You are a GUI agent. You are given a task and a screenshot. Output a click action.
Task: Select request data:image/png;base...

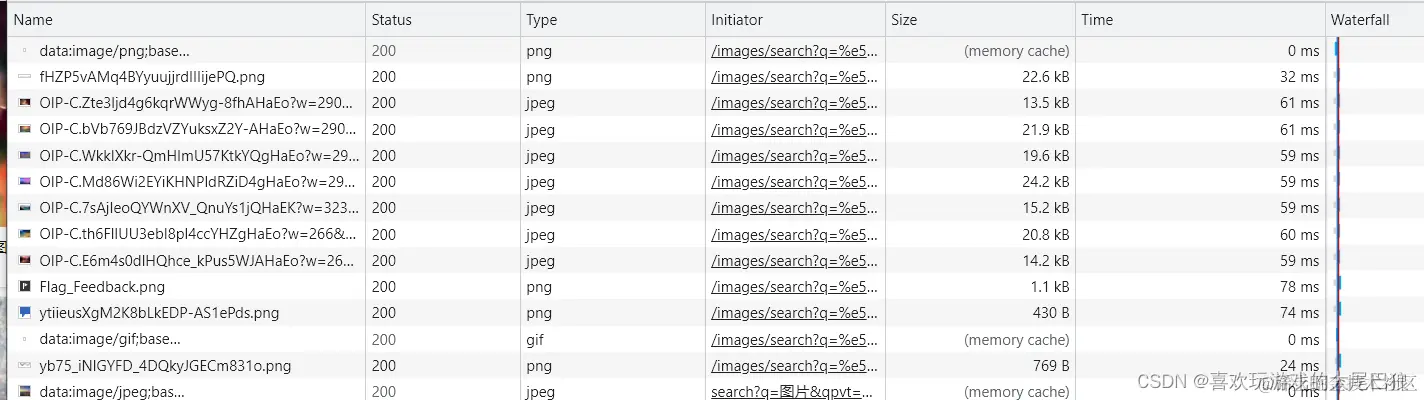(114, 50)
